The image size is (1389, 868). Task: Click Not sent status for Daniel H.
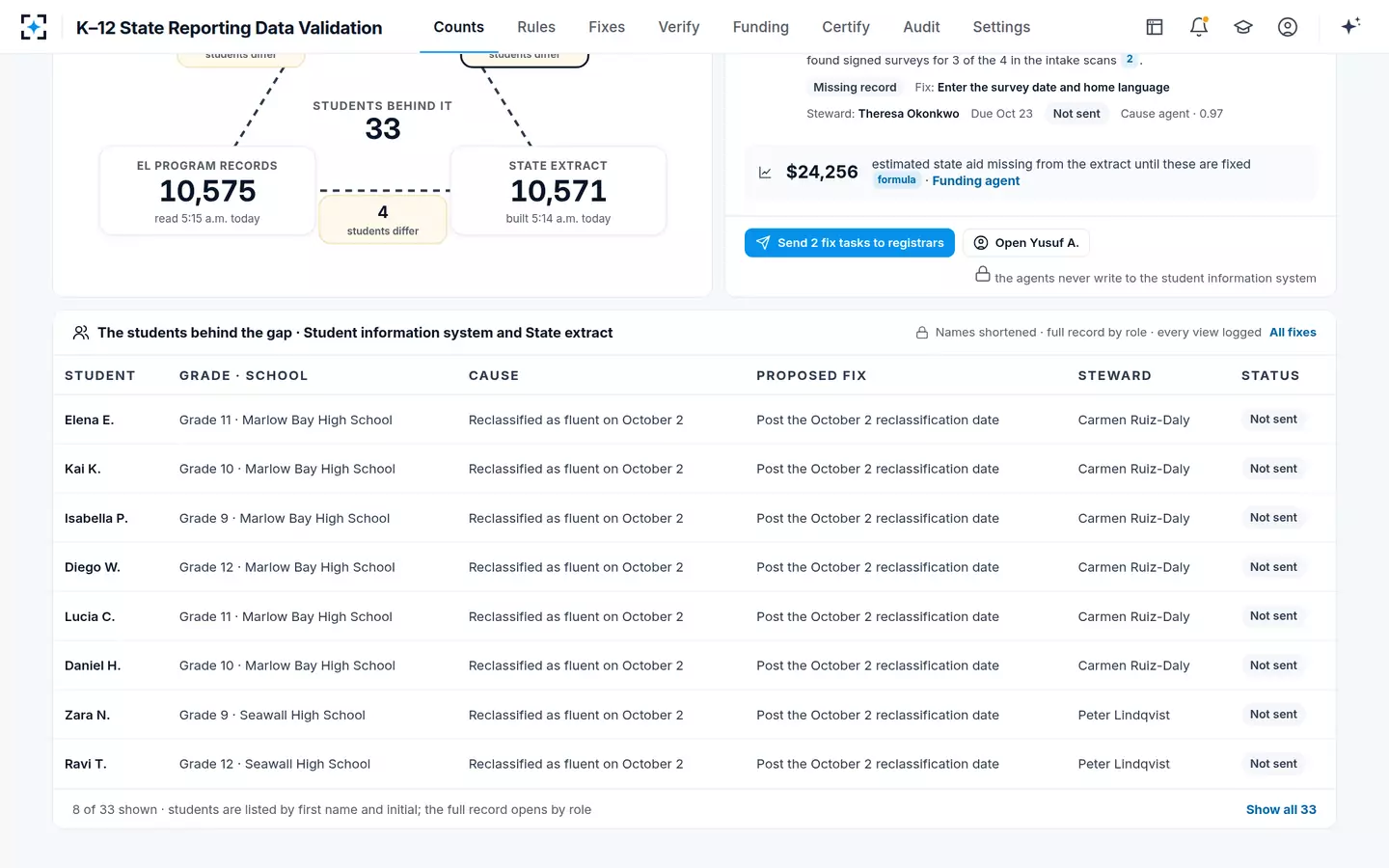1273,665
